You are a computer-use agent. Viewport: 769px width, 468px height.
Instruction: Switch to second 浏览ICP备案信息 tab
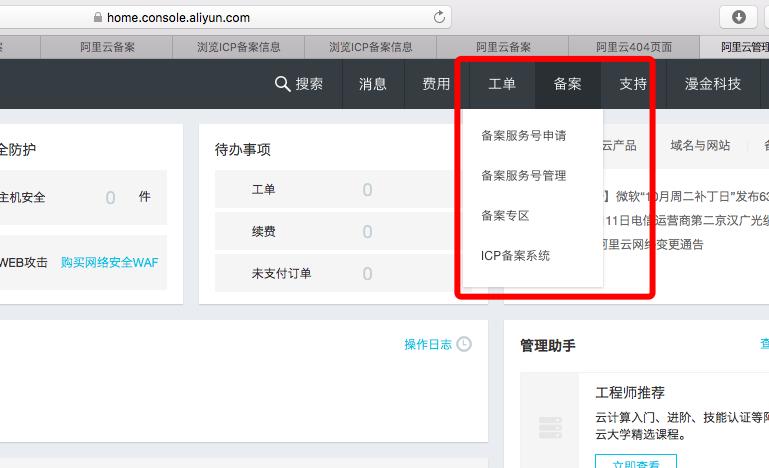(370, 47)
